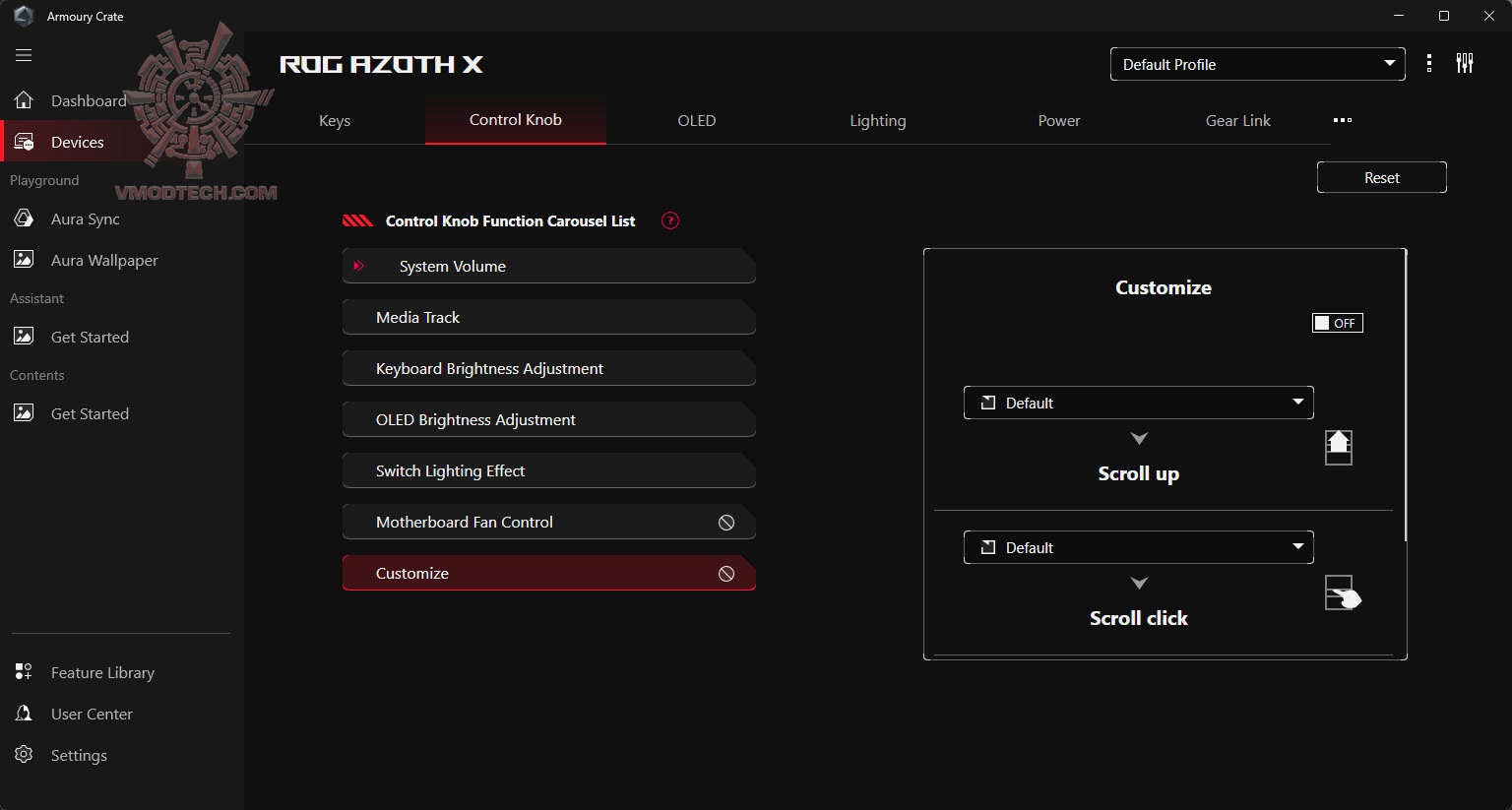Image resolution: width=1512 pixels, height=810 pixels.
Task: Click the Dashboard home icon
Action: pyautogui.click(x=24, y=100)
